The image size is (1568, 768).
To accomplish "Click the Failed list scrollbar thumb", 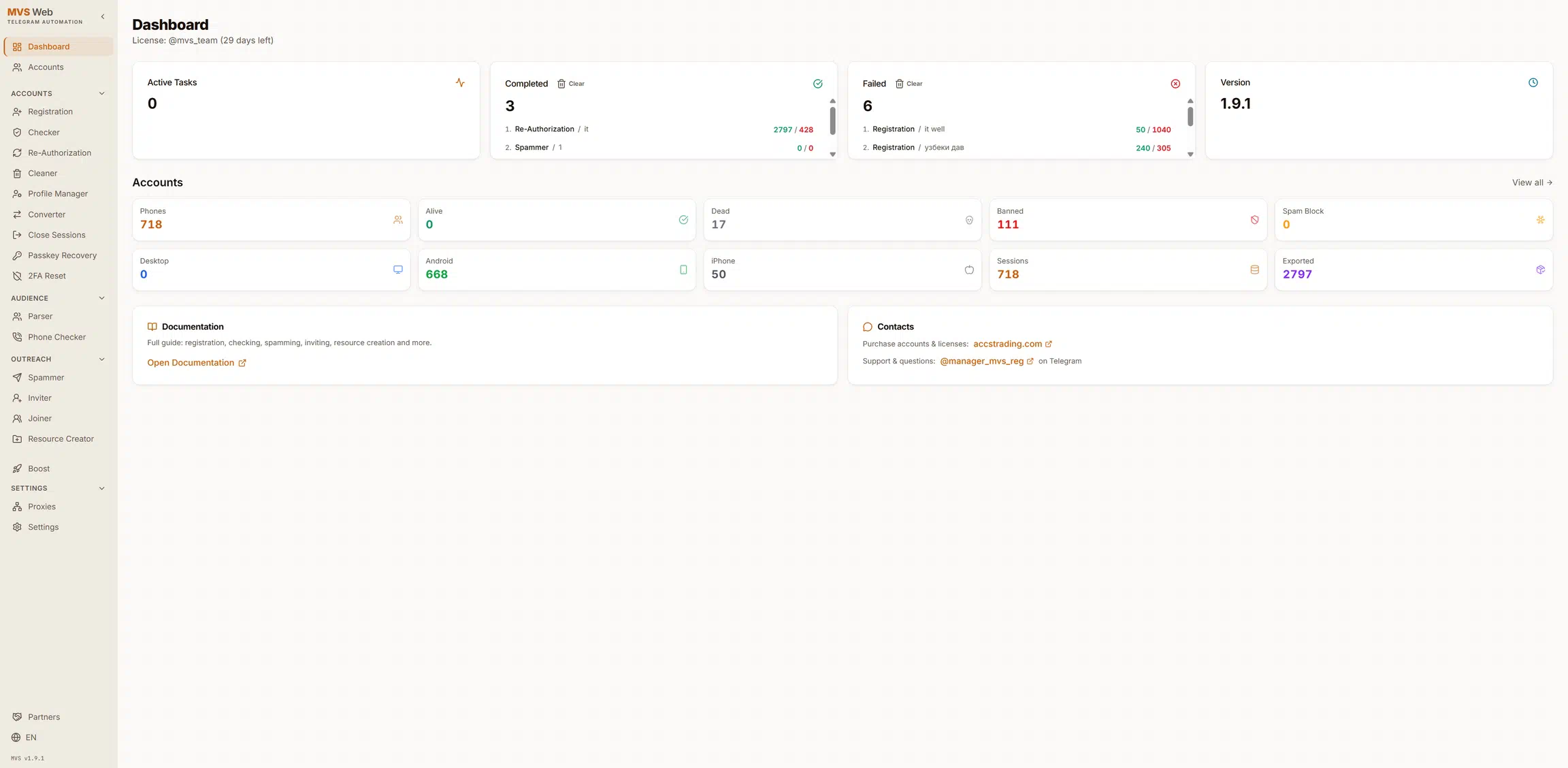I will (1190, 116).
